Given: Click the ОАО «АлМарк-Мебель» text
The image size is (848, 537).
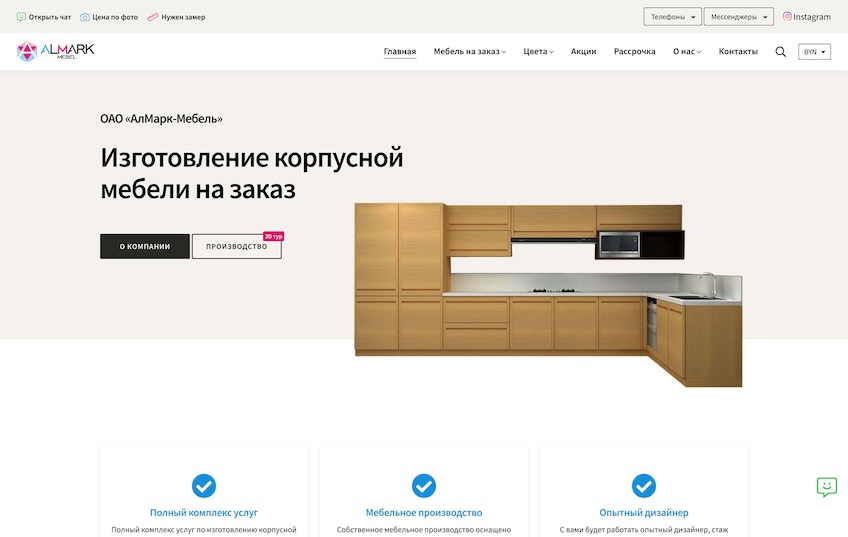Looking at the screenshot, I should [x=161, y=118].
